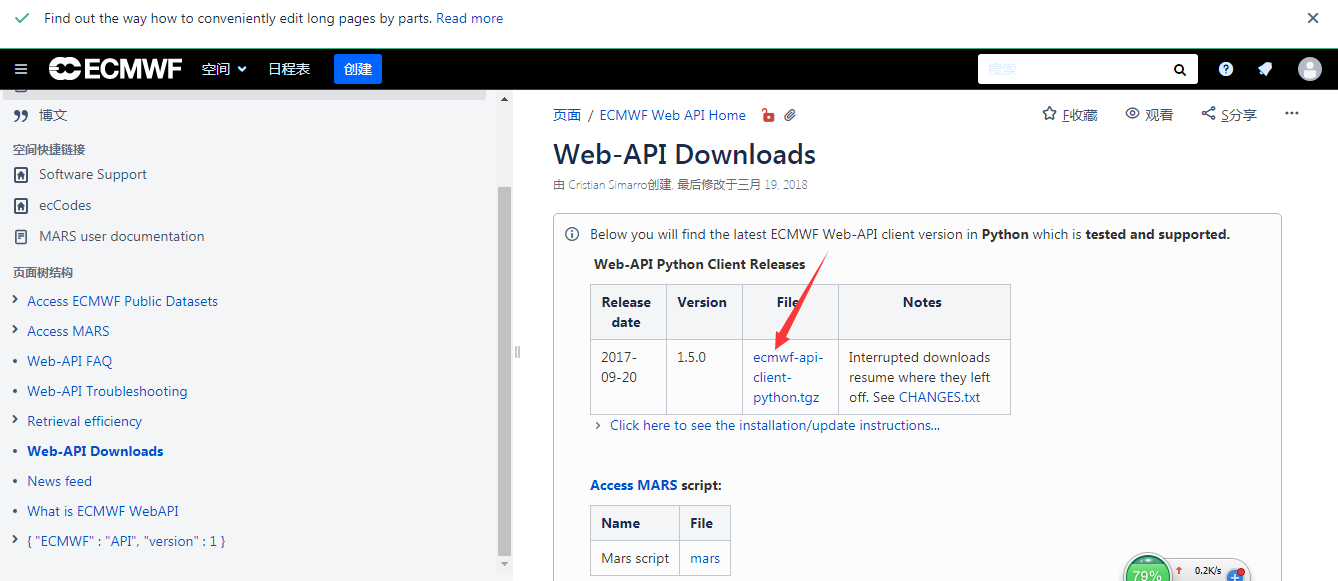Expand Access ECMWF Public Datasets tree node
The width and height of the screenshot is (1338, 581).
click(15, 300)
